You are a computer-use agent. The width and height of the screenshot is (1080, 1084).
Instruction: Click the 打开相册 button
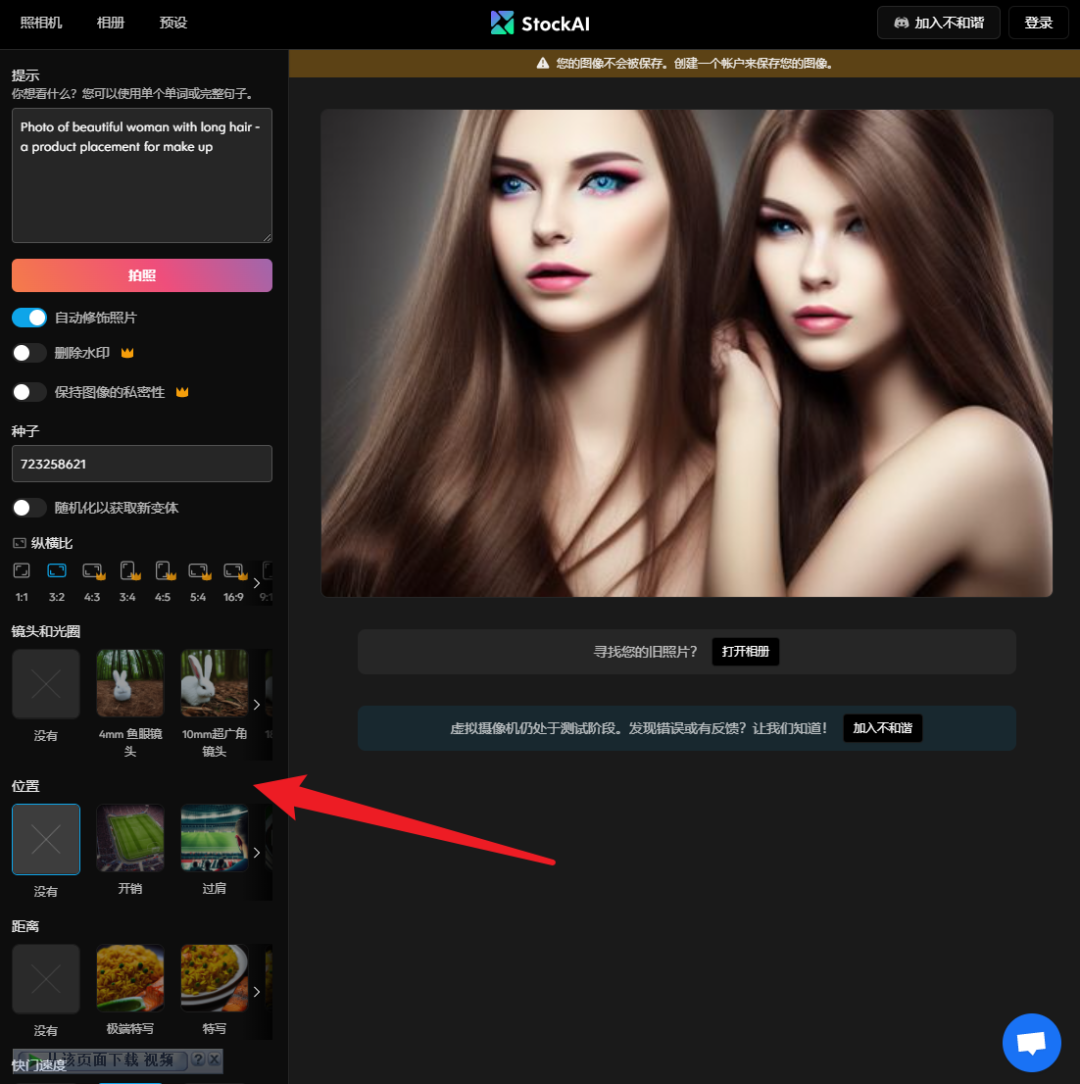[x=745, y=651]
